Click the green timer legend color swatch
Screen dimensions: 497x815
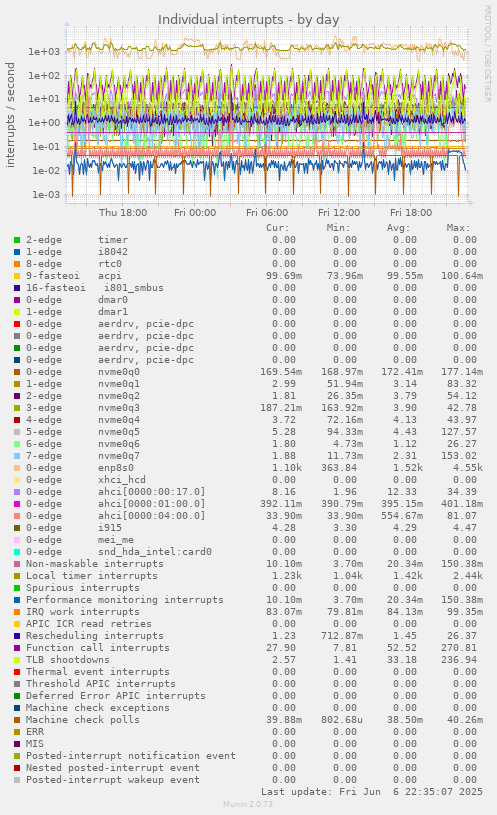coord(17,240)
